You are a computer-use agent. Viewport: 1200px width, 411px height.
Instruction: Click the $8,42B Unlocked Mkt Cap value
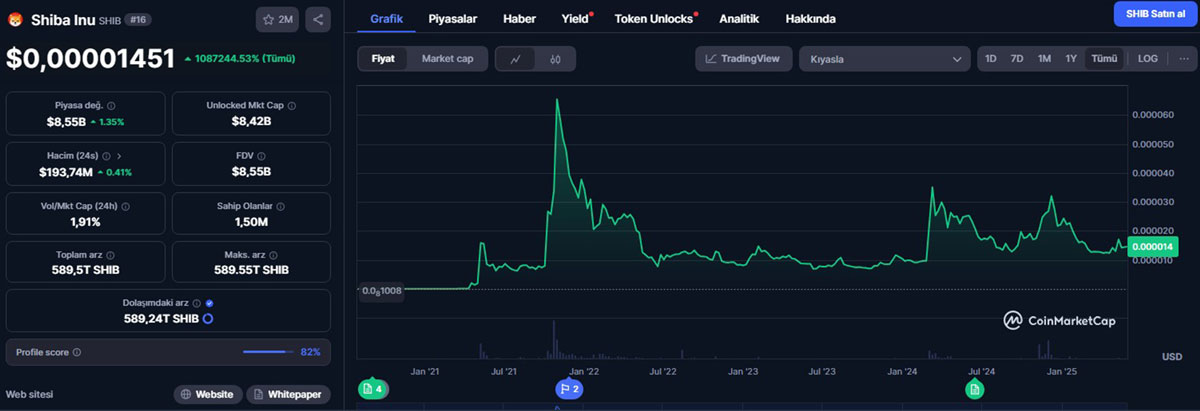coord(251,122)
